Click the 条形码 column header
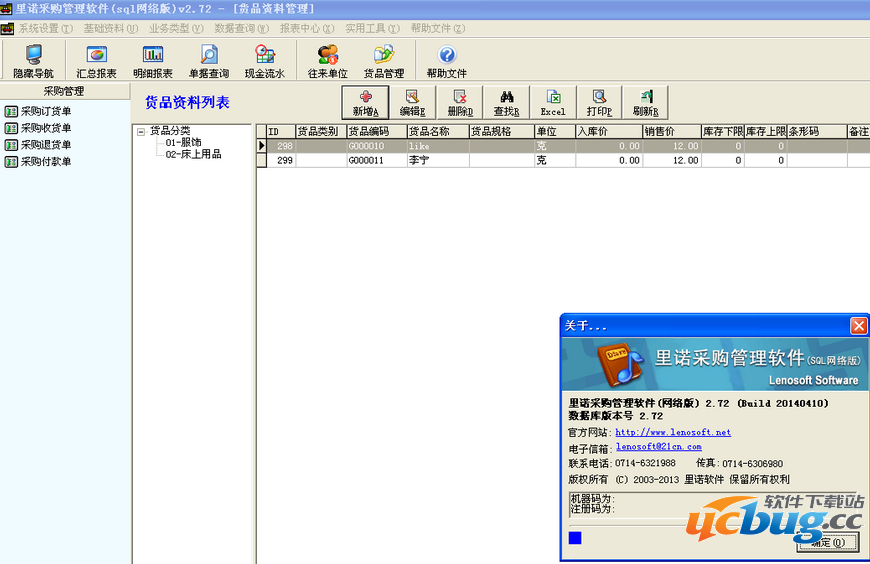 (x=817, y=132)
